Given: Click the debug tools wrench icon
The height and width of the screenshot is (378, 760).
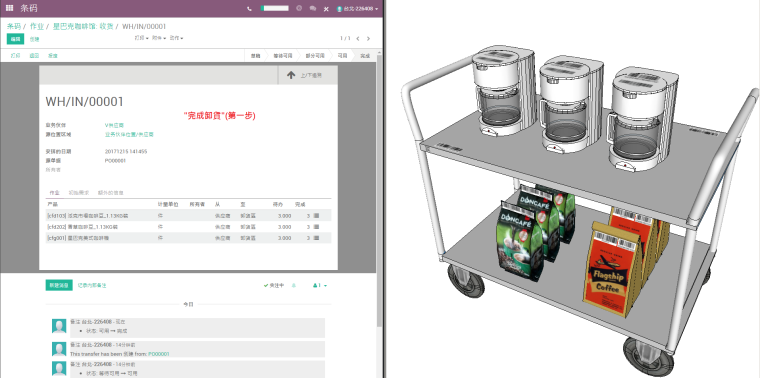Looking at the screenshot, I should 326,9.
